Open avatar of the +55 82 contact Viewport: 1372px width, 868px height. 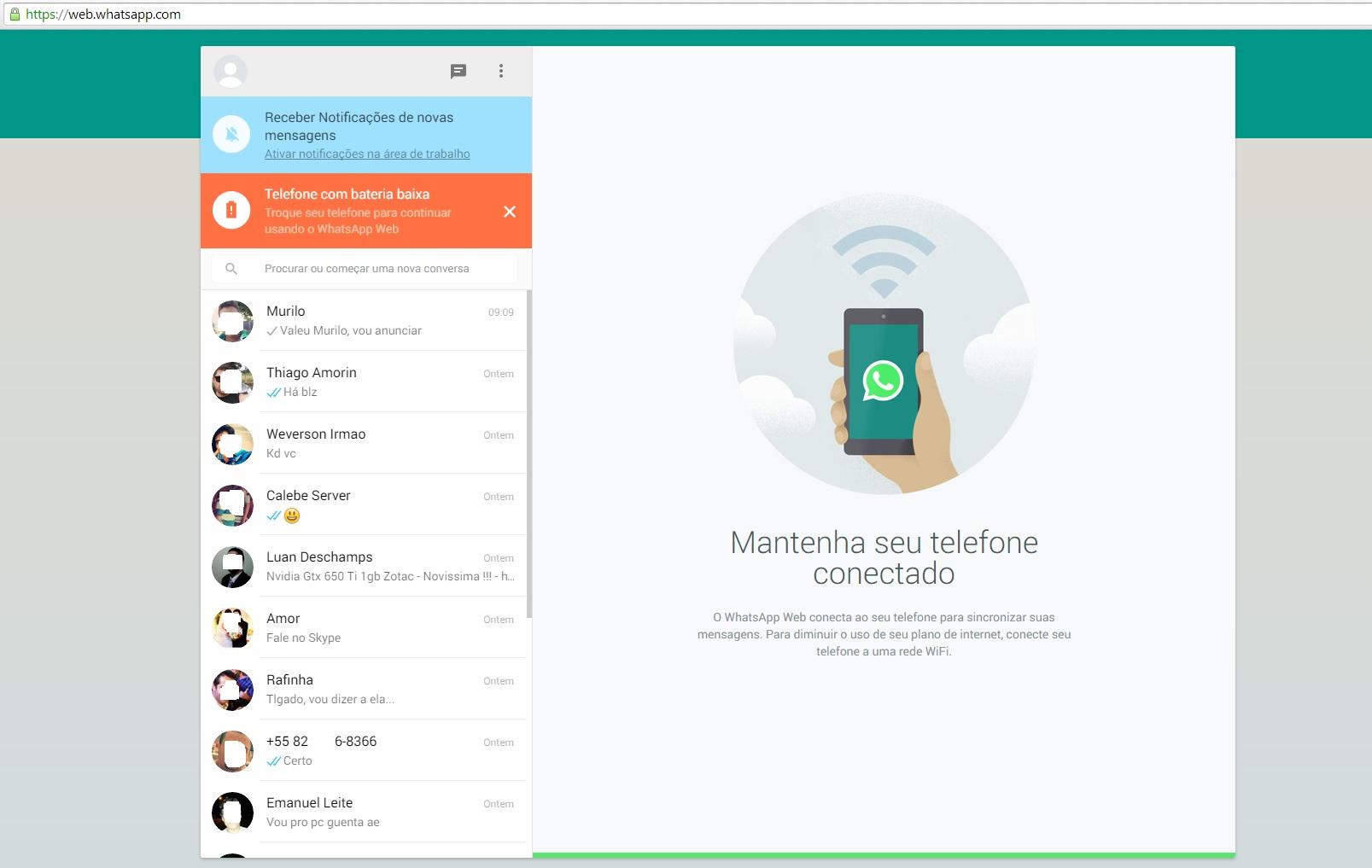pyautogui.click(x=232, y=751)
